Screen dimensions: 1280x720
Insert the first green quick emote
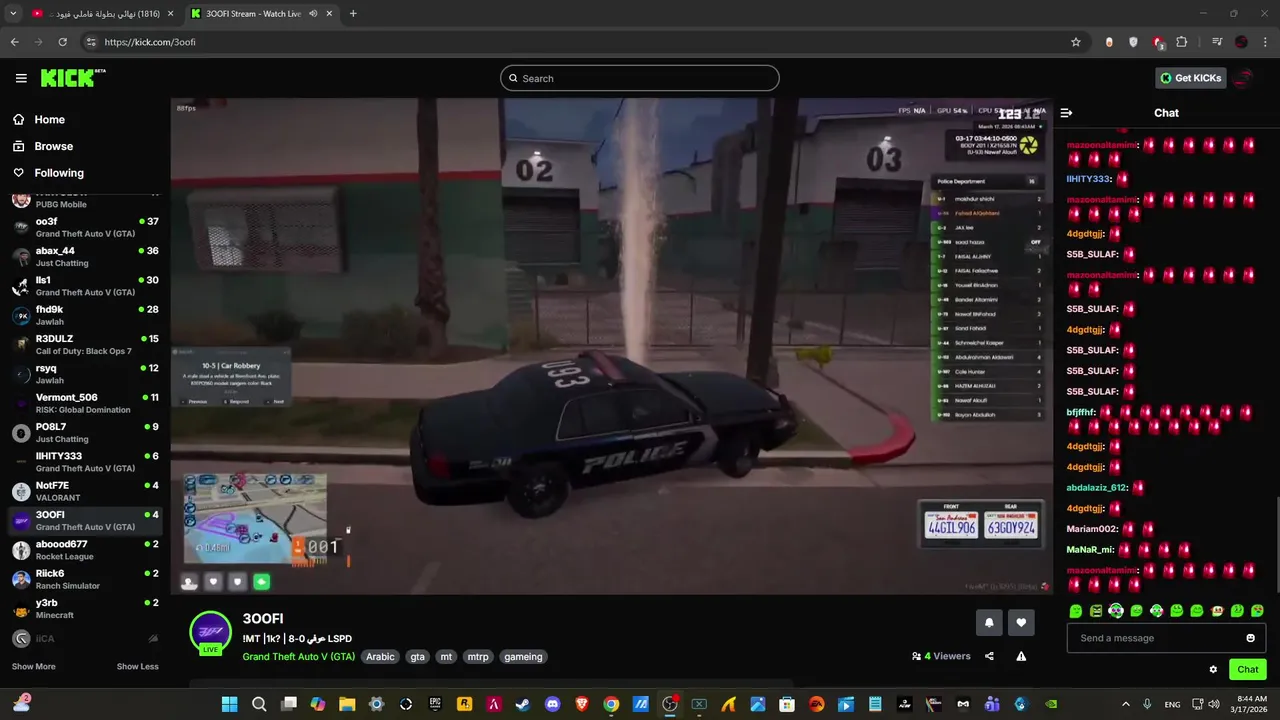tap(1076, 611)
